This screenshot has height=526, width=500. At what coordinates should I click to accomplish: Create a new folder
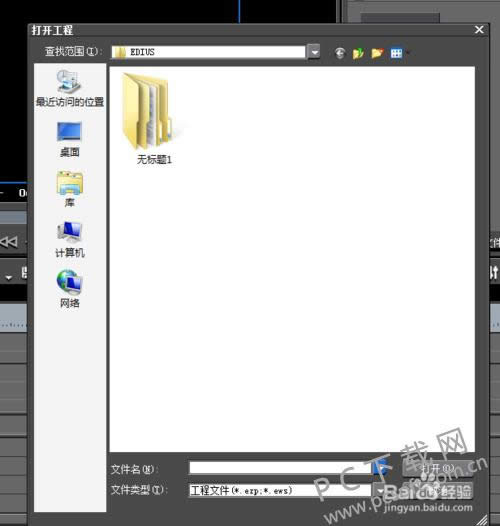coord(377,53)
